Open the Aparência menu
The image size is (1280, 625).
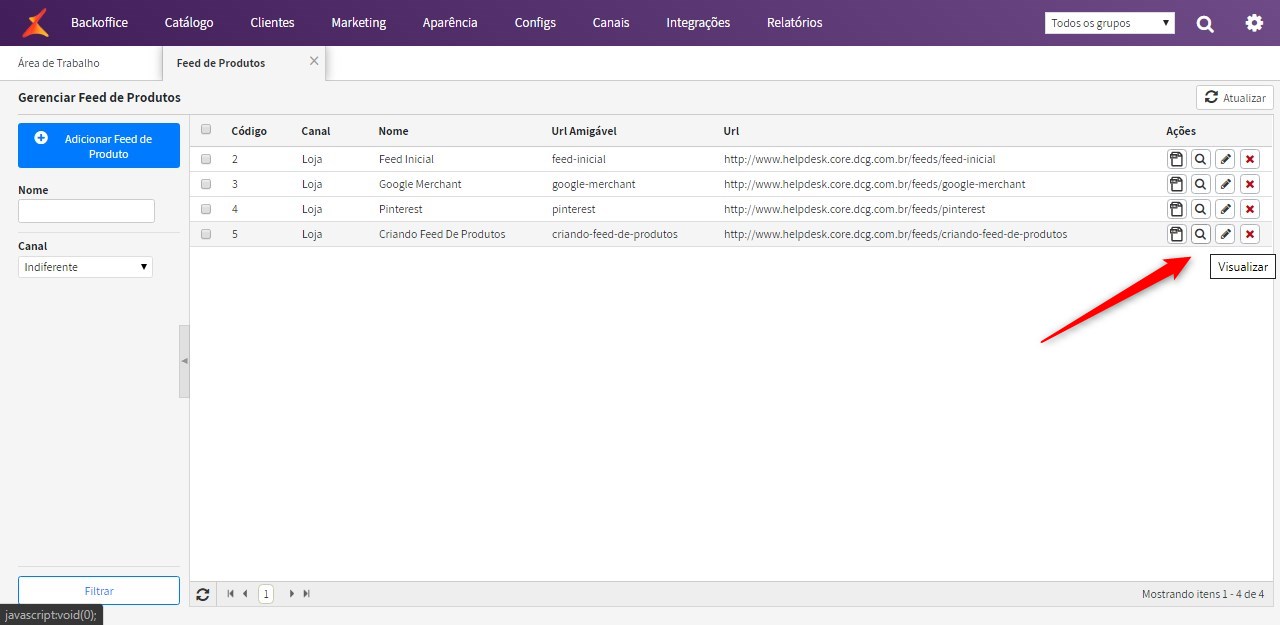[x=450, y=23]
